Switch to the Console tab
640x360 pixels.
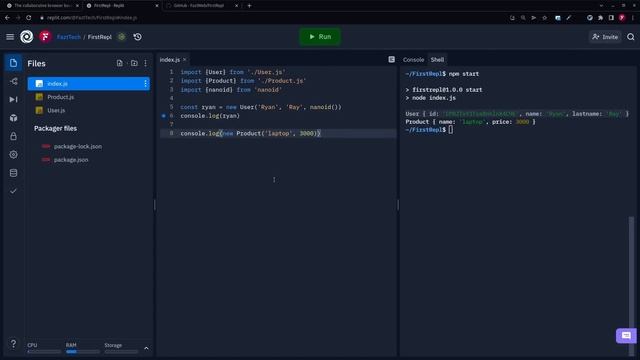pos(413,60)
